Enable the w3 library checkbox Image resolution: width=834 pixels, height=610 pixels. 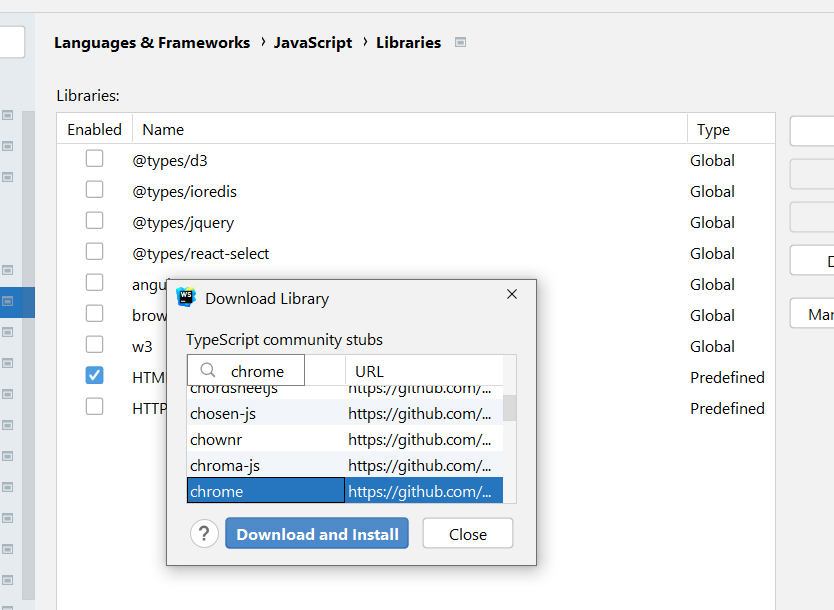(x=94, y=345)
